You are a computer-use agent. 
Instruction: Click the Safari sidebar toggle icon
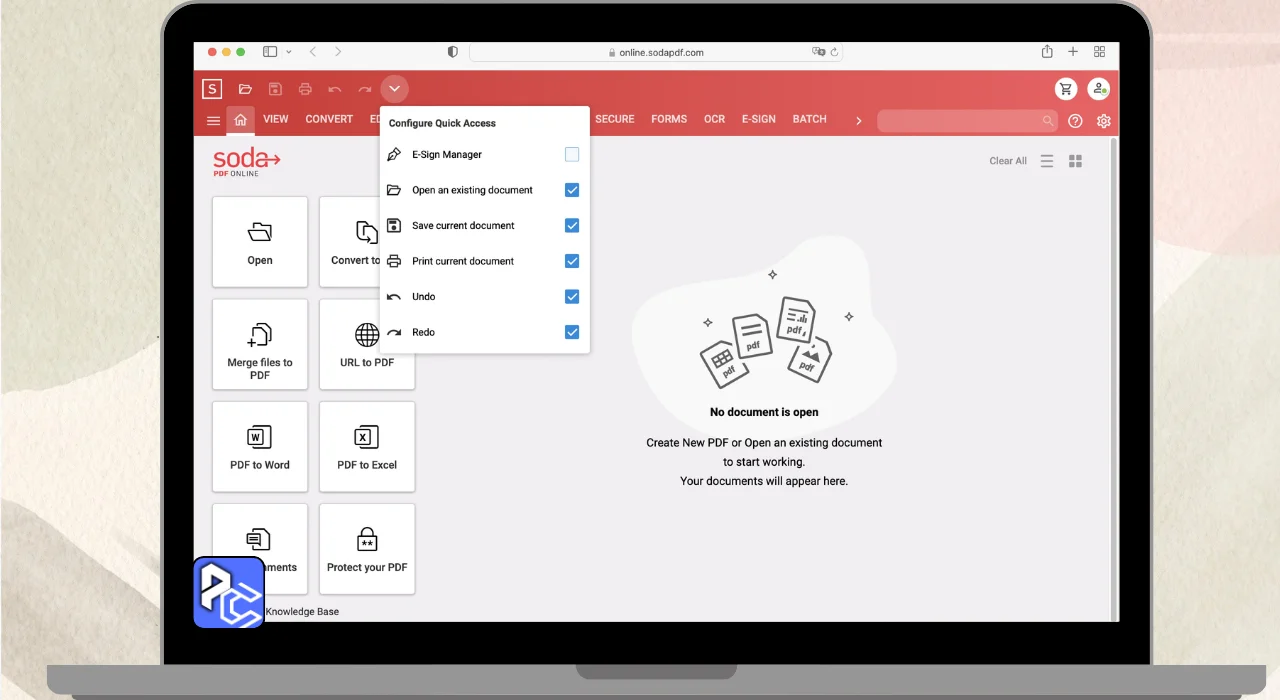[270, 52]
